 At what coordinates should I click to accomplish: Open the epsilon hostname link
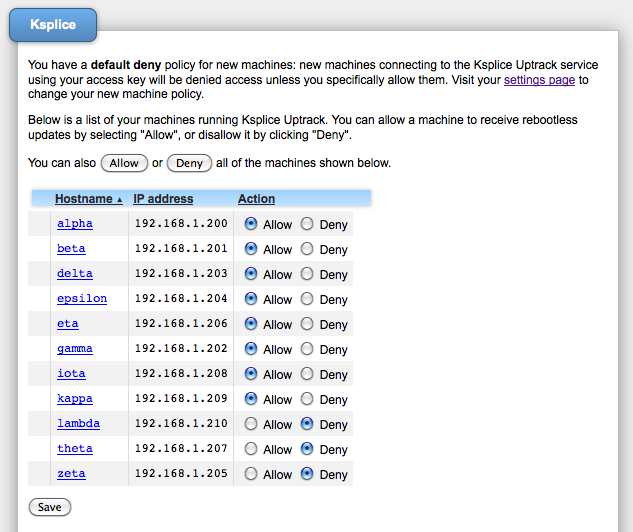pyautogui.click(x=81, y=299)
